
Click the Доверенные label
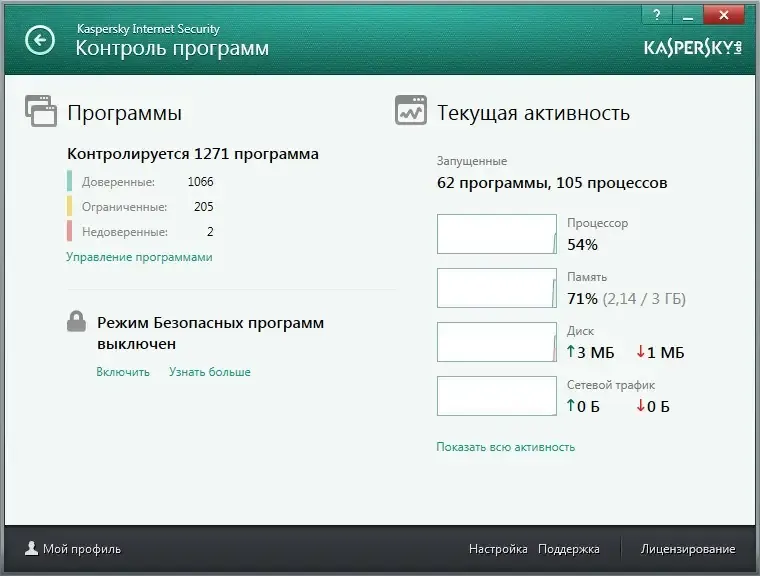118,182
